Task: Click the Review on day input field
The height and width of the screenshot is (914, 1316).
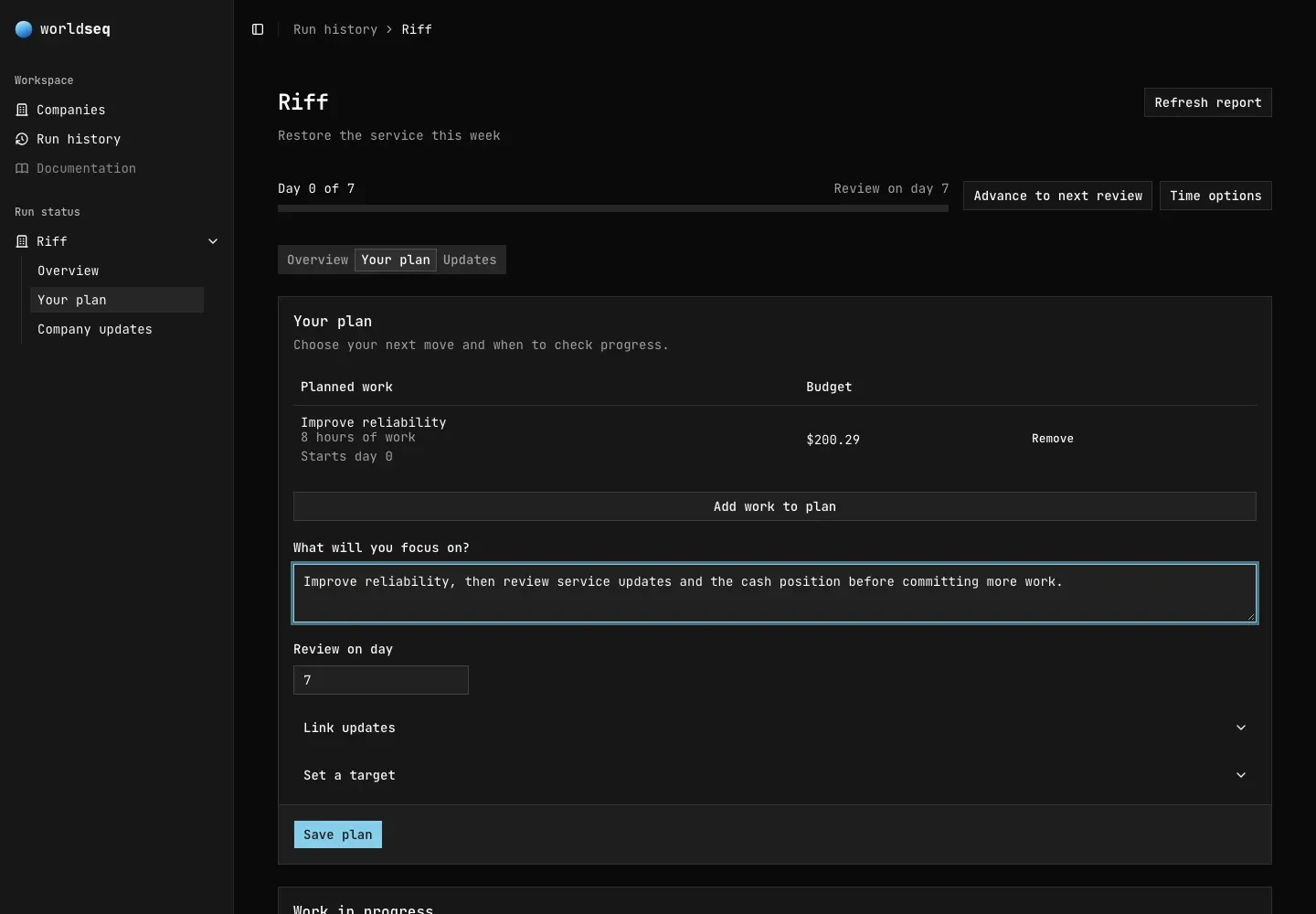Action: (381, 680)
